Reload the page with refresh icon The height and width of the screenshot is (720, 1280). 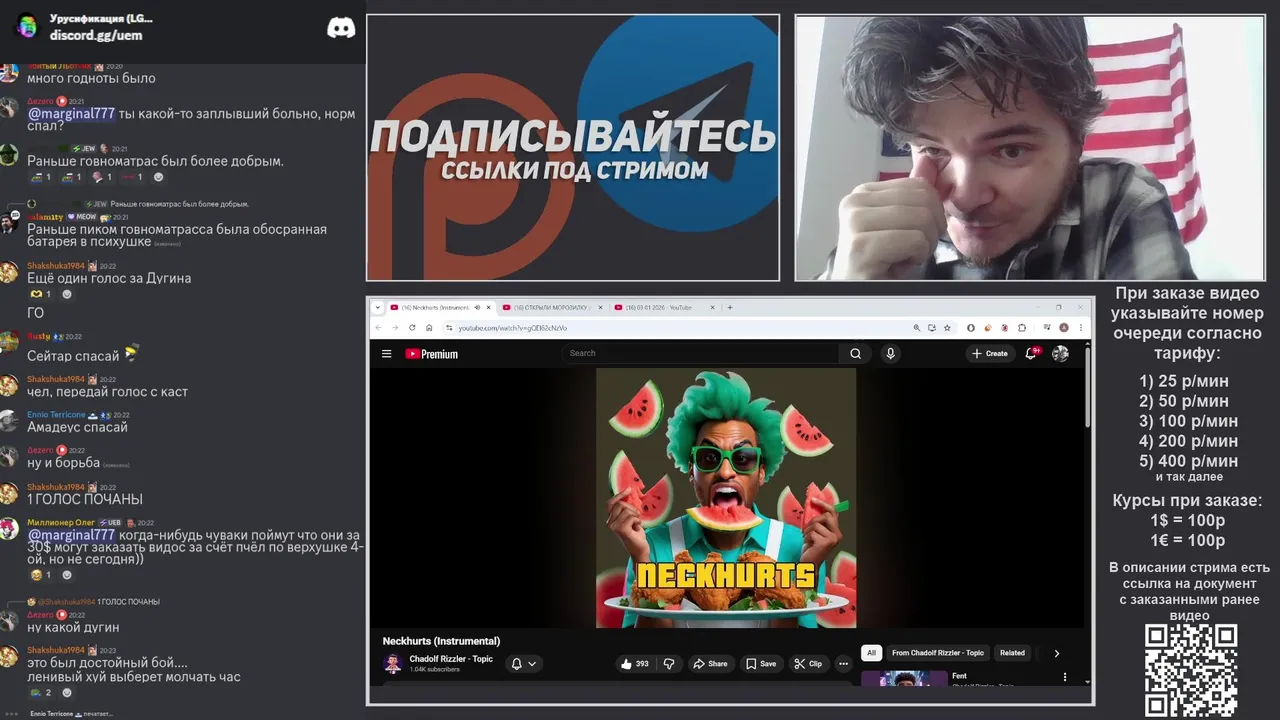click(412, 328)
